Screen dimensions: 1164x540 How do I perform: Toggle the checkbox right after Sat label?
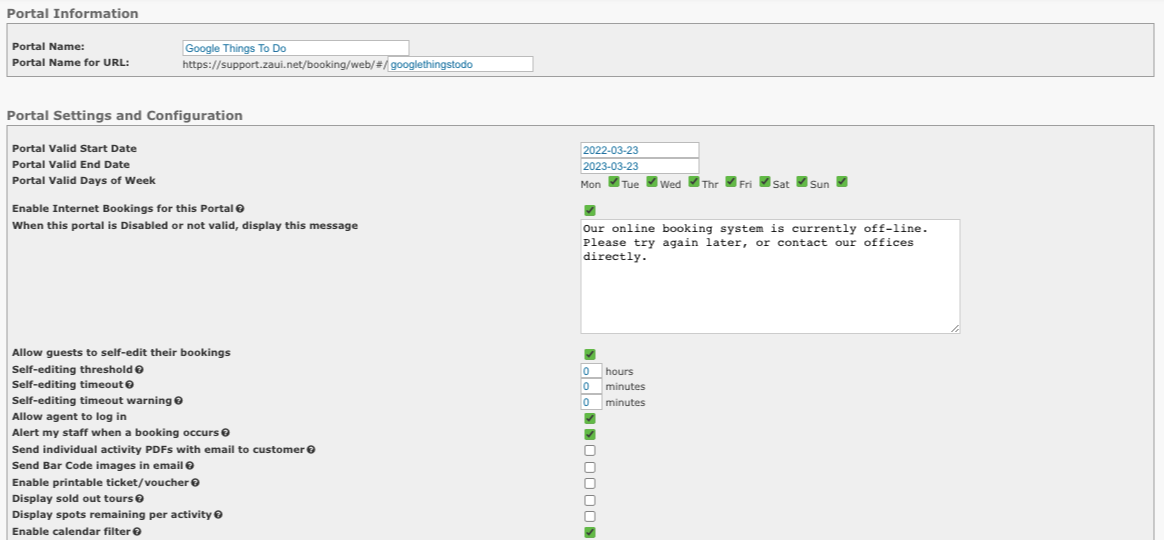coord(802,182)
